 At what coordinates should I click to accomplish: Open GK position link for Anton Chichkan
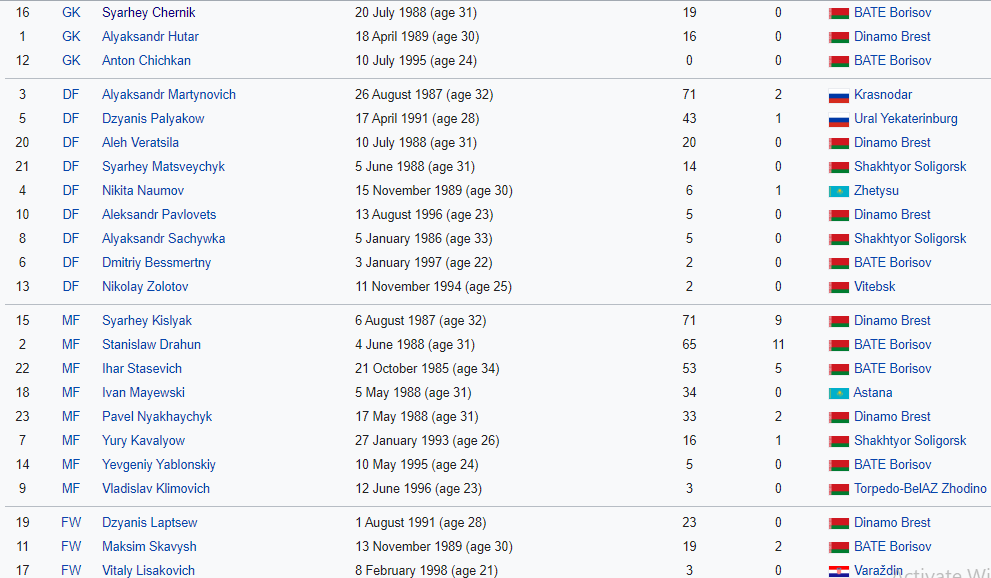pyautogui.click(x=71, y=61)
